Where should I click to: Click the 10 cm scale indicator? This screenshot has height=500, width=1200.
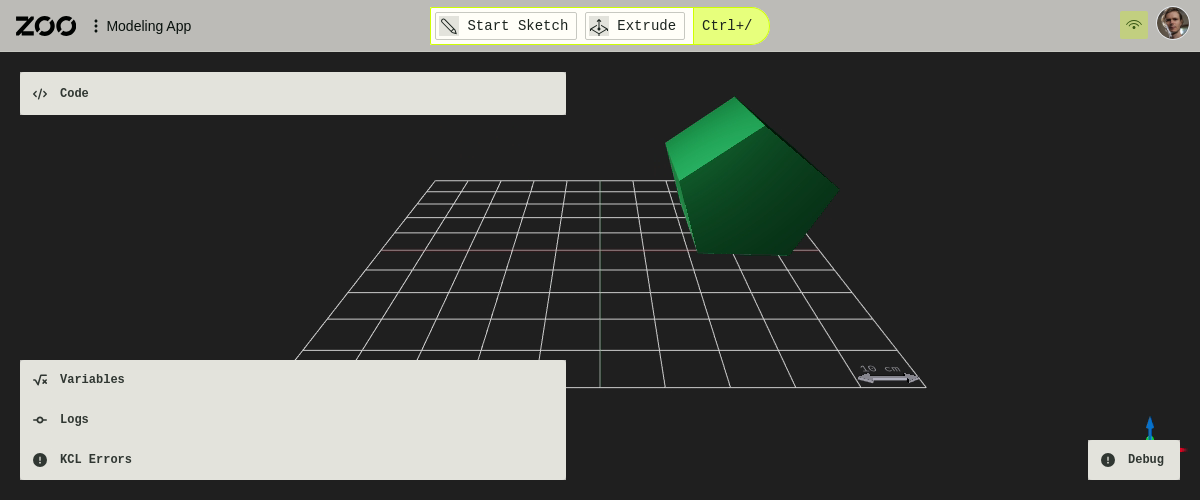(888, 373)
